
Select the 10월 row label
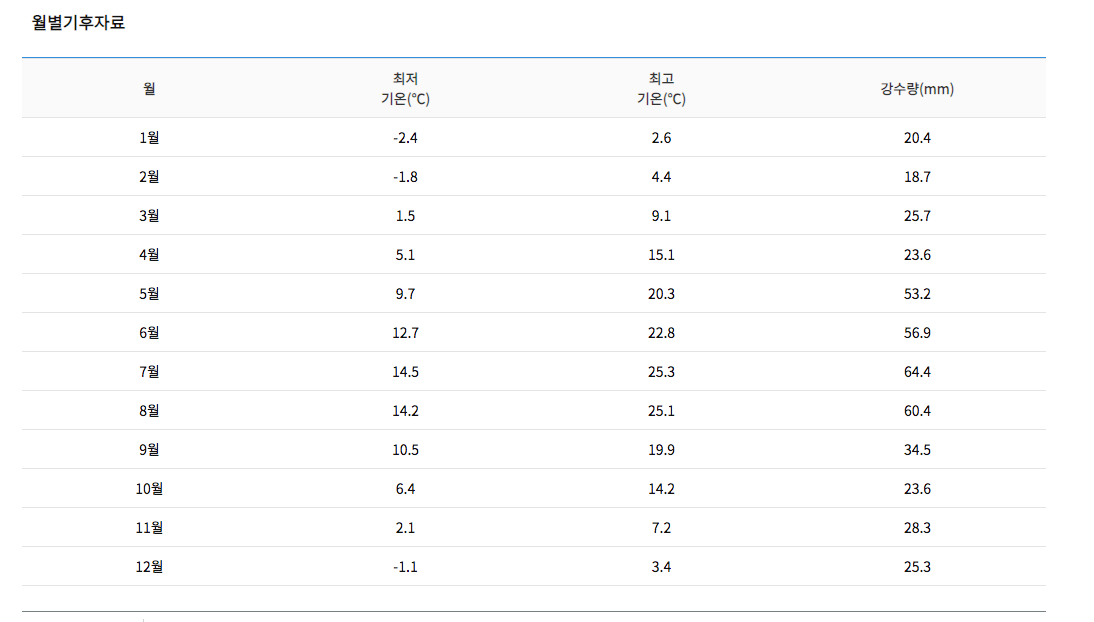point(149,489)
